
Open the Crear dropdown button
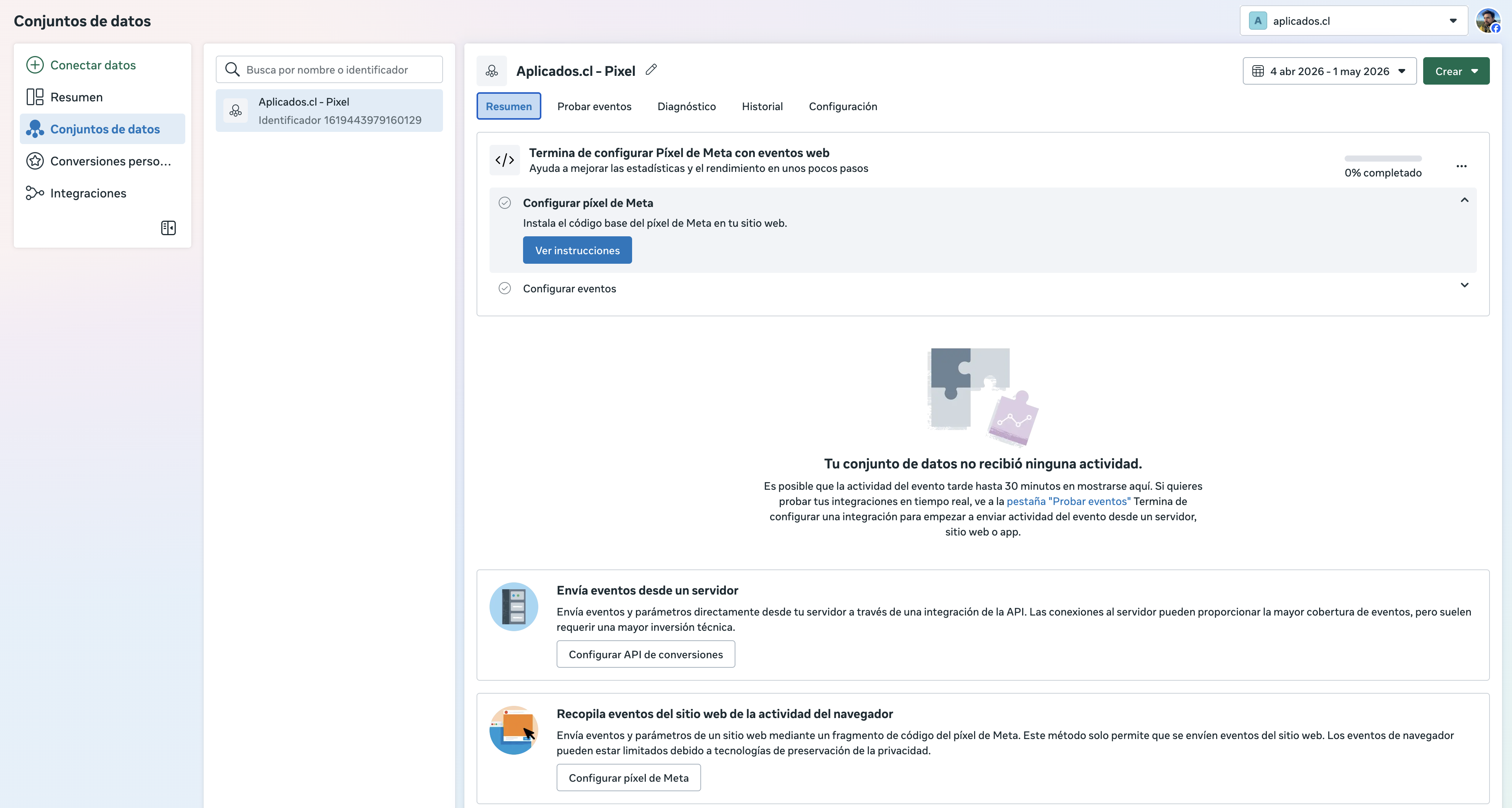tap(1456, 71)
